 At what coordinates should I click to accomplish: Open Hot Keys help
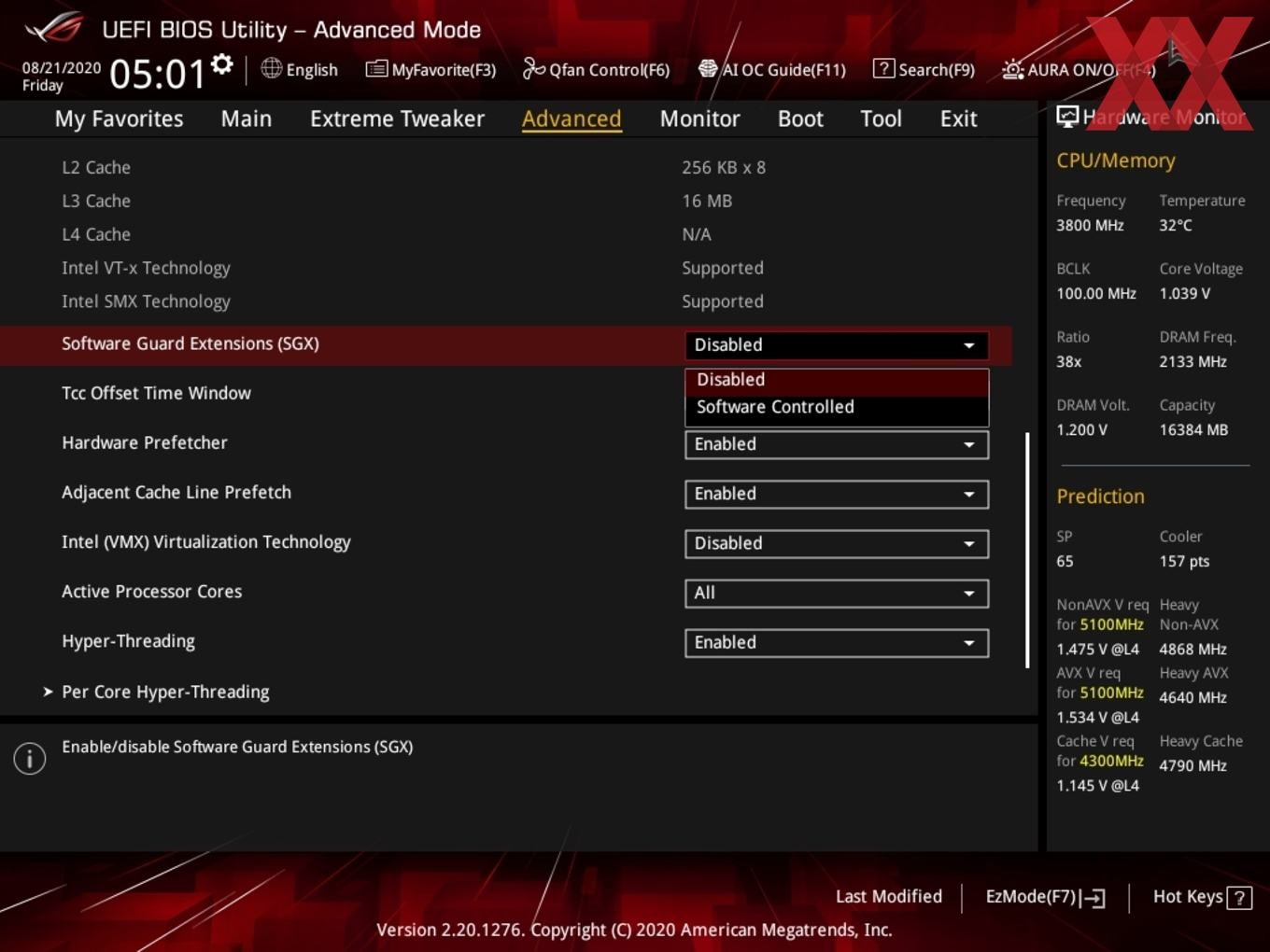(x=1202, y=897)
